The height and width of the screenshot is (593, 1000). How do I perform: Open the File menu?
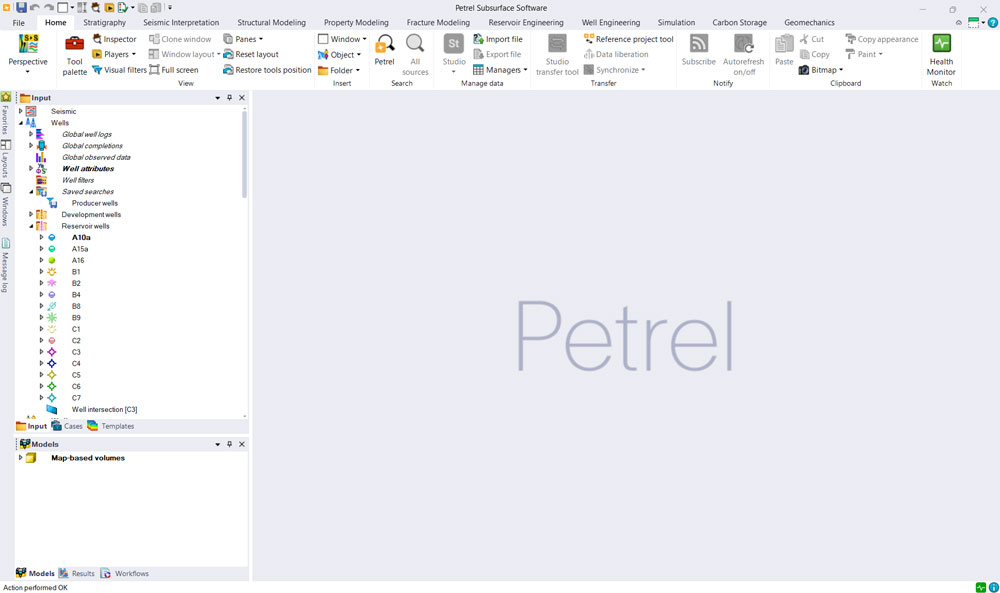(18, 22)
